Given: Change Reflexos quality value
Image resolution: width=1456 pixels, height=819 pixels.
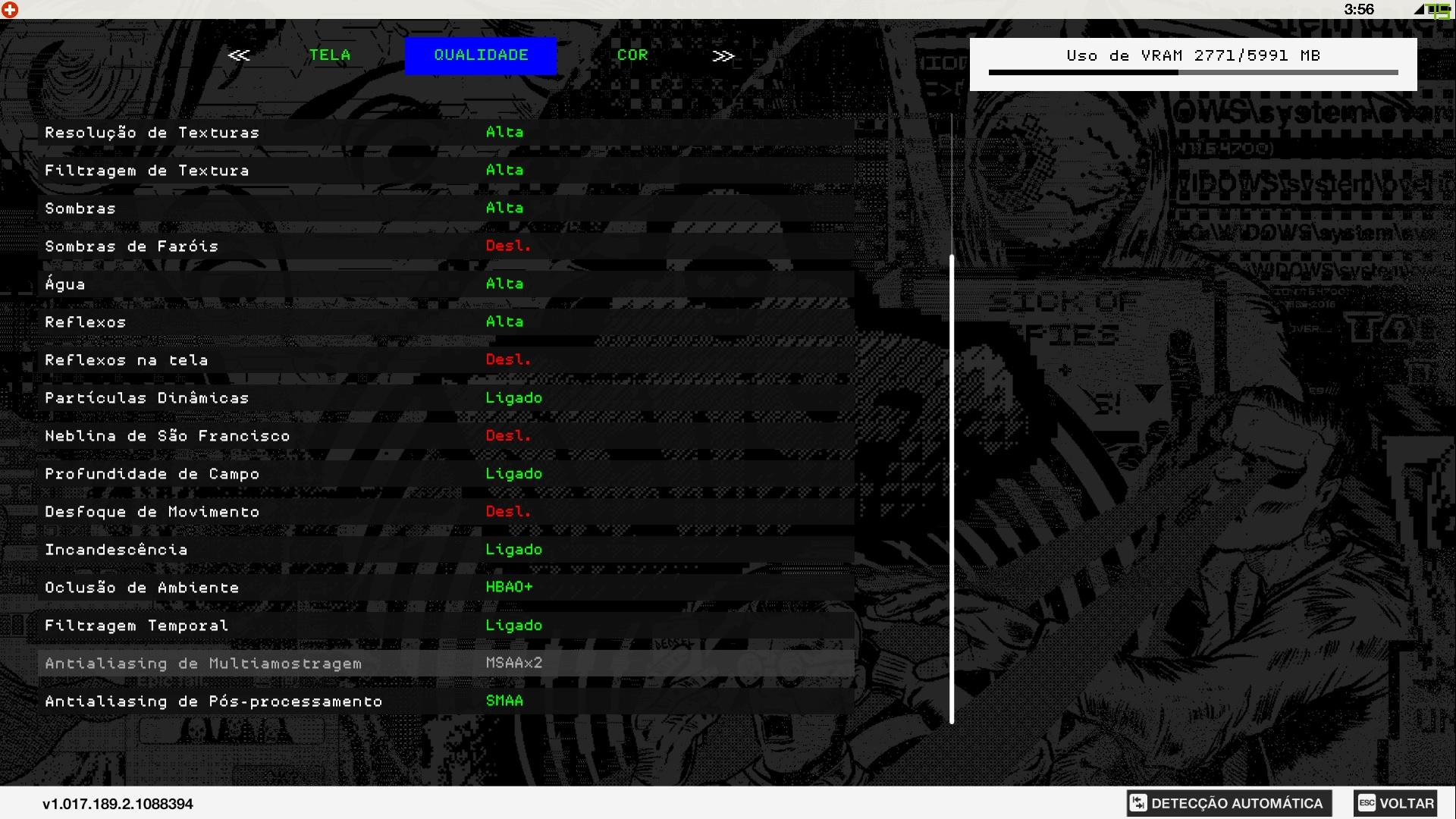Looking at the screenshot, I should 504,322.
